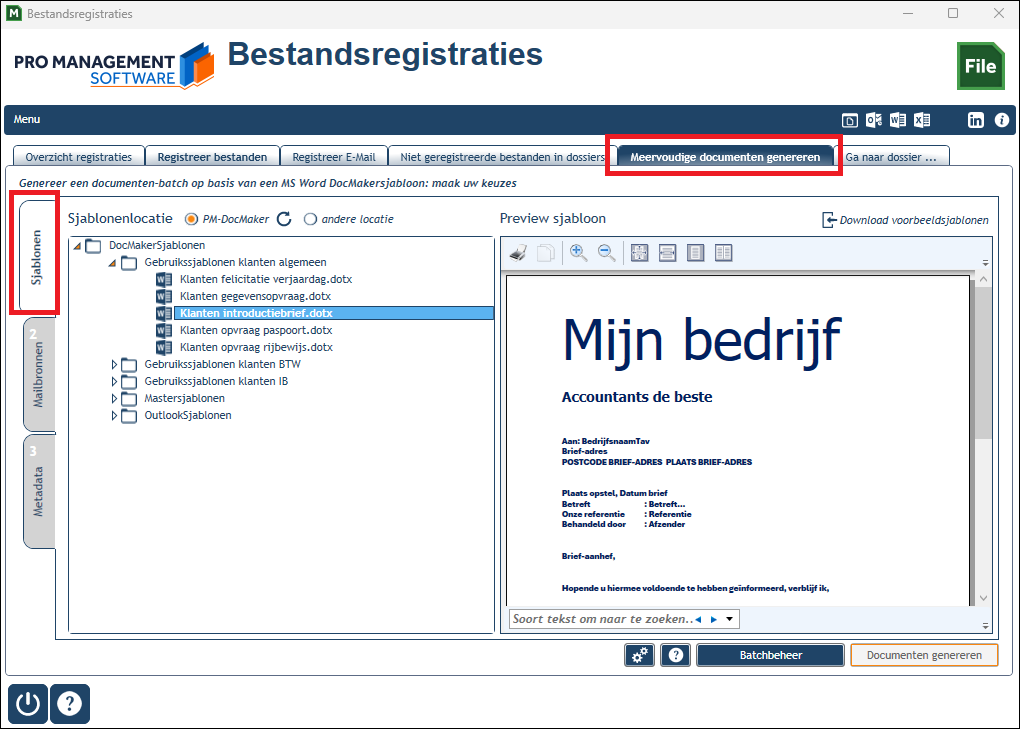Click the Excel icon in menu bar
This screenshot has width=1020, height=729.
coord(922,120)
